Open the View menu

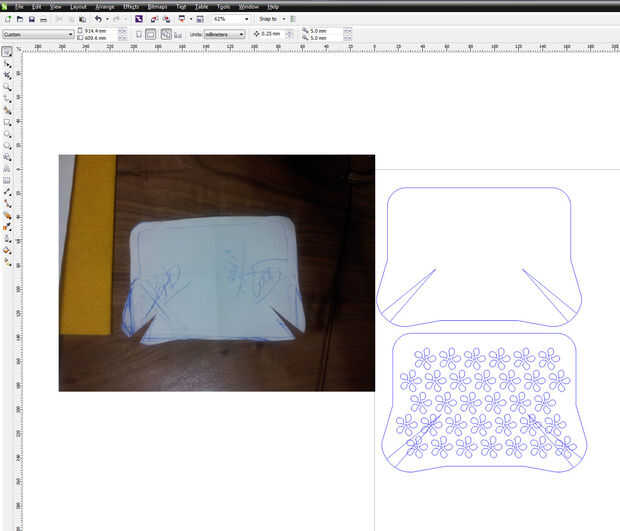pyautogui.click(x=56, y=7)
